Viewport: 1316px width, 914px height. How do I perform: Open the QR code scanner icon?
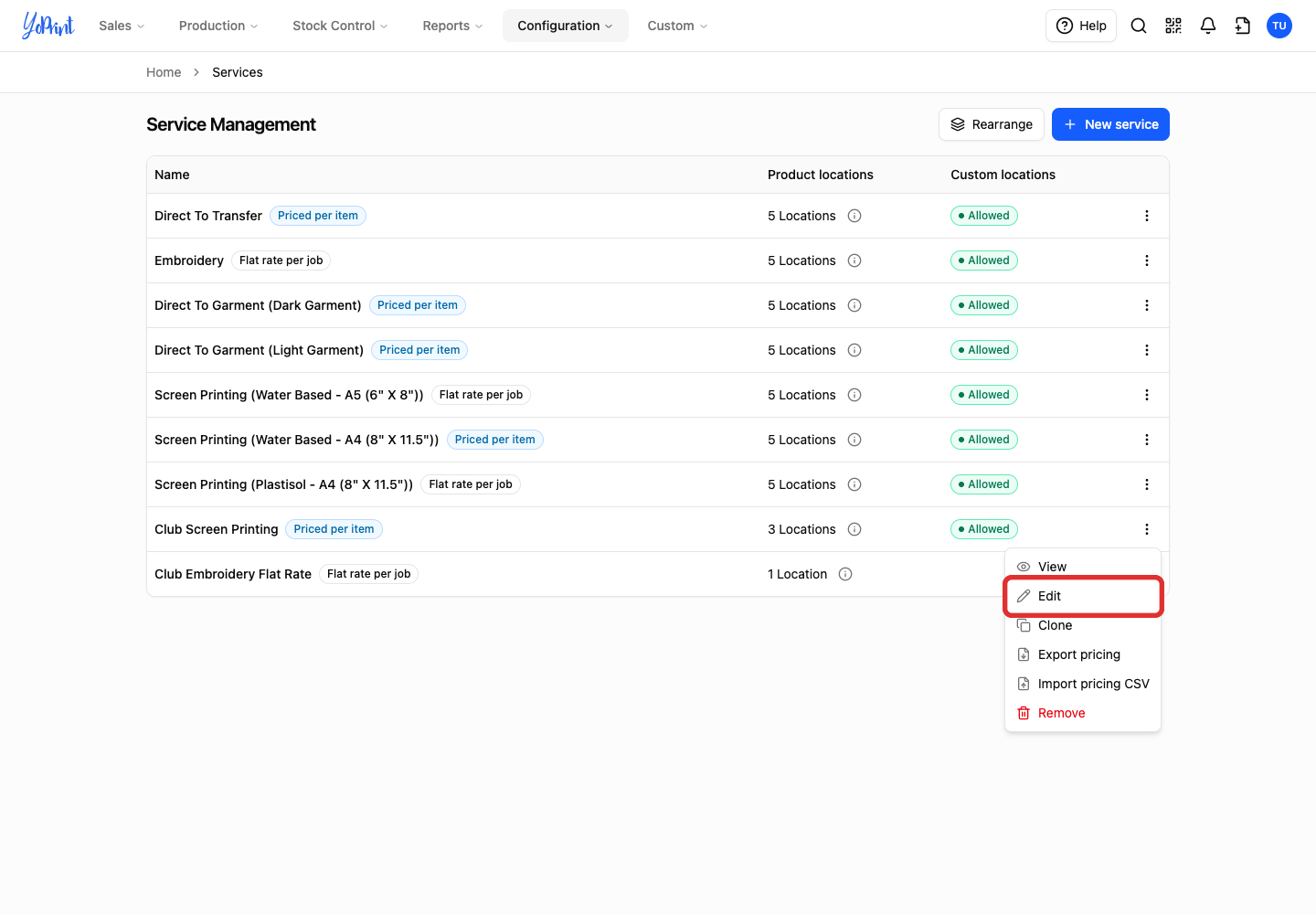[x=1173, y=26]
